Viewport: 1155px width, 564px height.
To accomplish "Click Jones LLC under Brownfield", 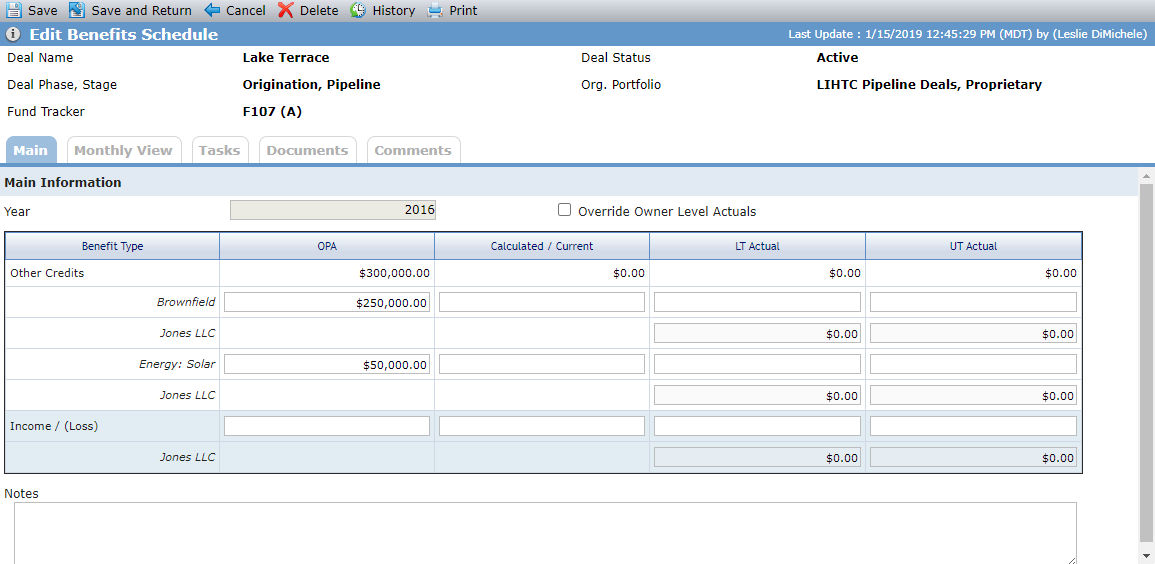I will click(187, 333).
